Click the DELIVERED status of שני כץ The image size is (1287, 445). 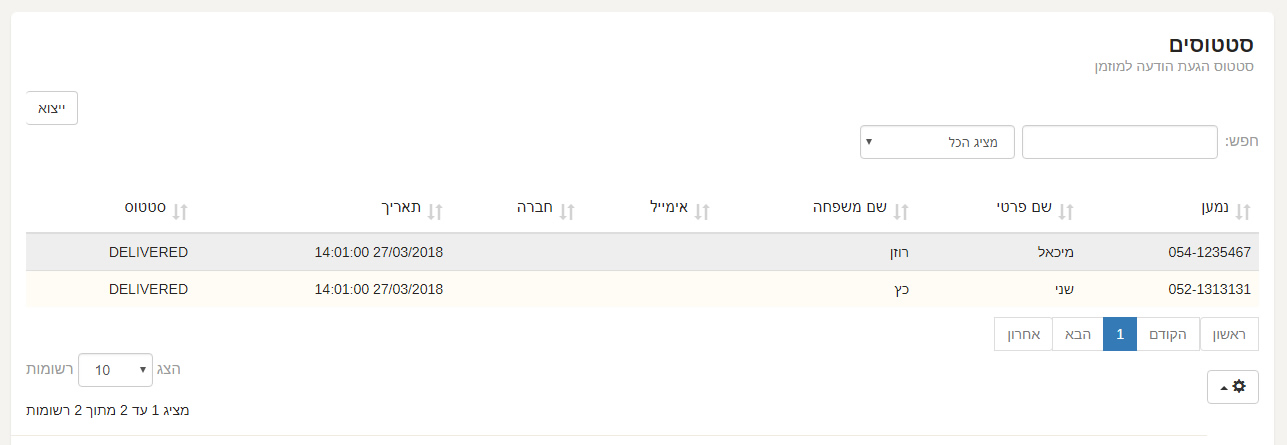coord(148,289)
